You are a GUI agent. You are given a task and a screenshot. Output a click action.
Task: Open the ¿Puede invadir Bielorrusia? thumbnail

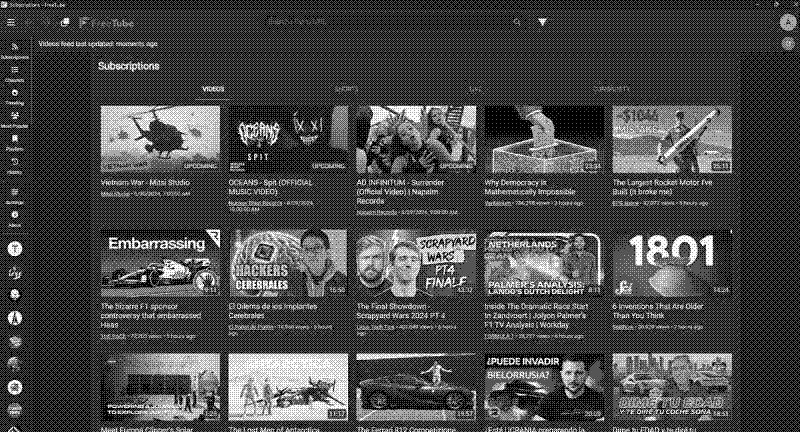(x=544, y=387)
